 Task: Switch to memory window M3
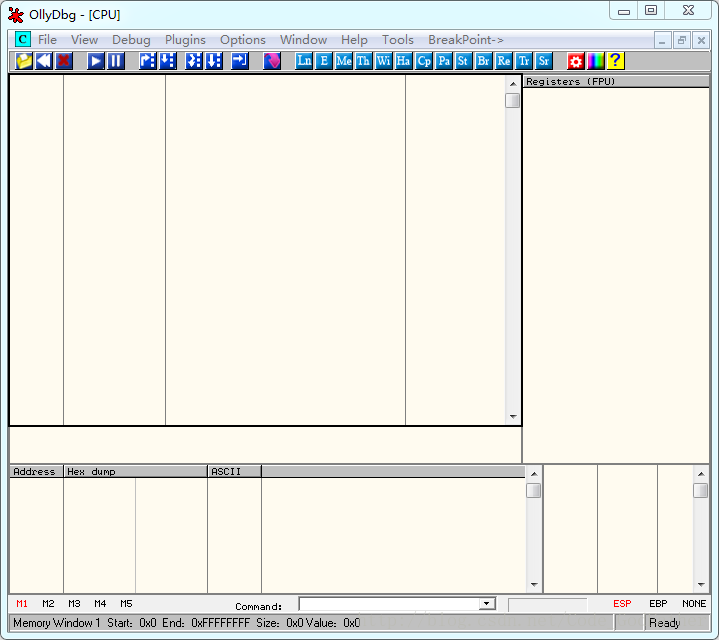coord(74,604)
